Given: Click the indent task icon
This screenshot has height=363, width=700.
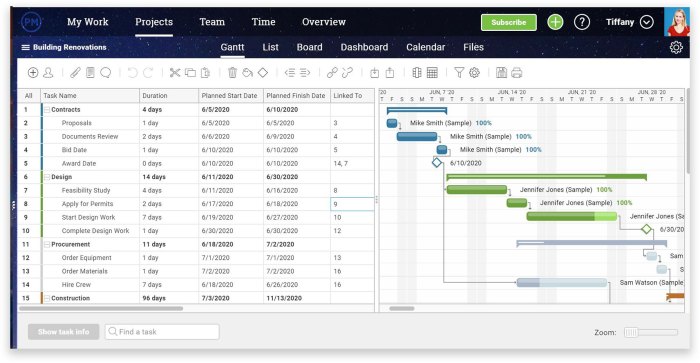Looking at the screenshot, I should point(305,72).
